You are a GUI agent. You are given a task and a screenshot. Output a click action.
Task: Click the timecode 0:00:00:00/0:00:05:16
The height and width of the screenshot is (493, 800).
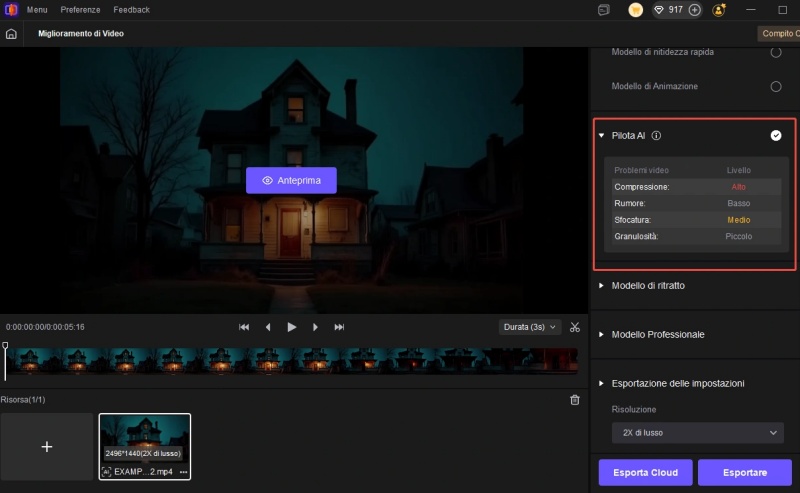(45, 327)
